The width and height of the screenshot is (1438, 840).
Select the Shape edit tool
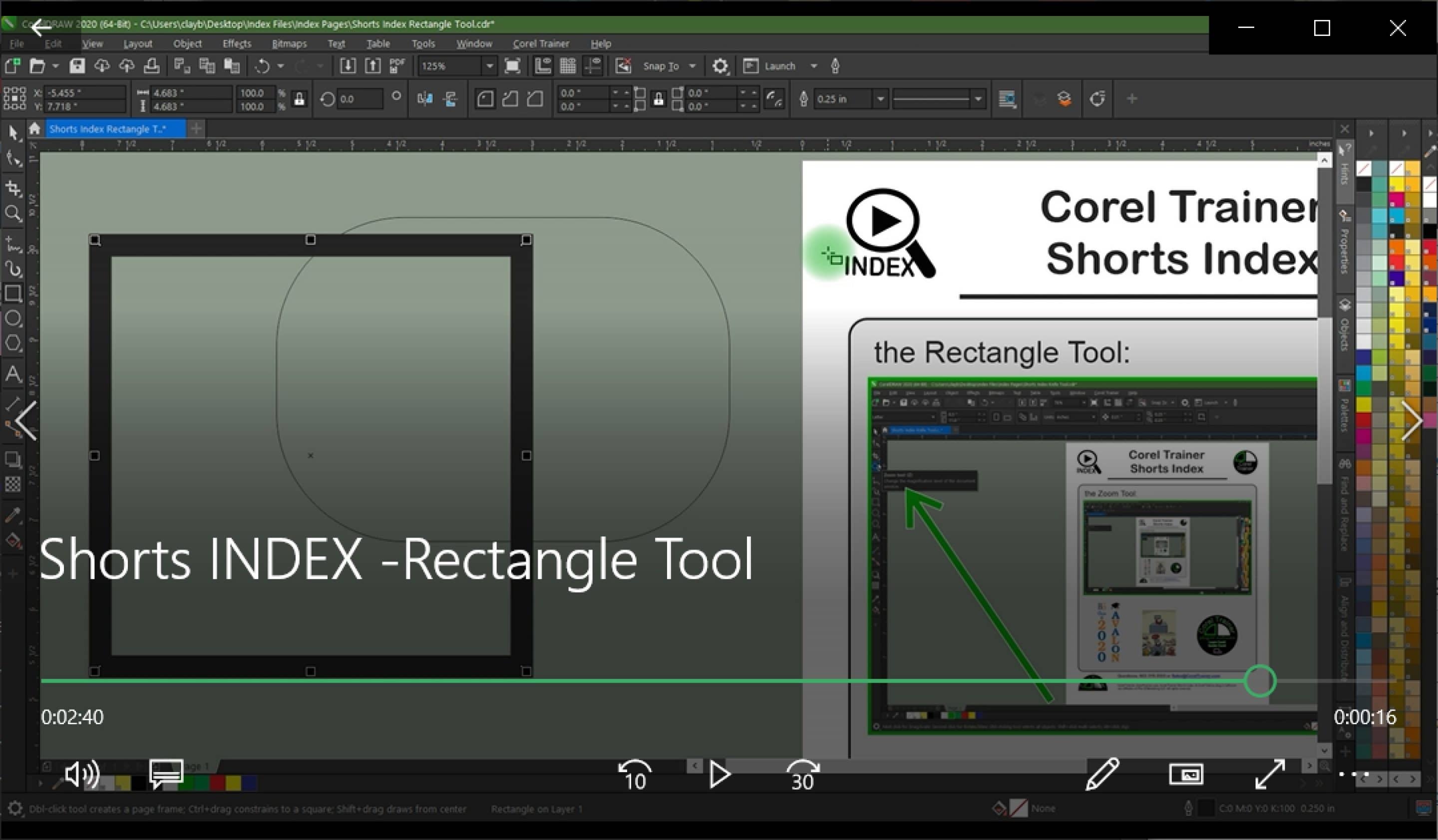click(x=13, y=159)
